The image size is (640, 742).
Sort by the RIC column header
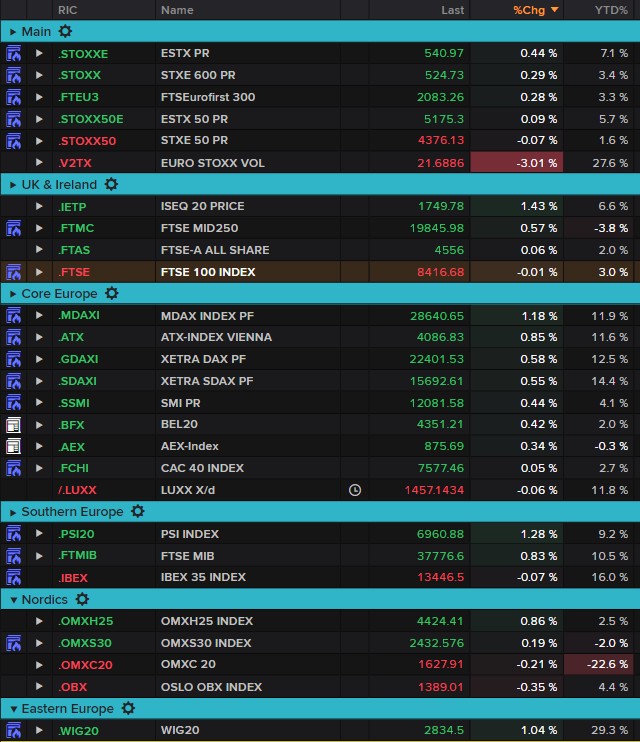[68, 10]
